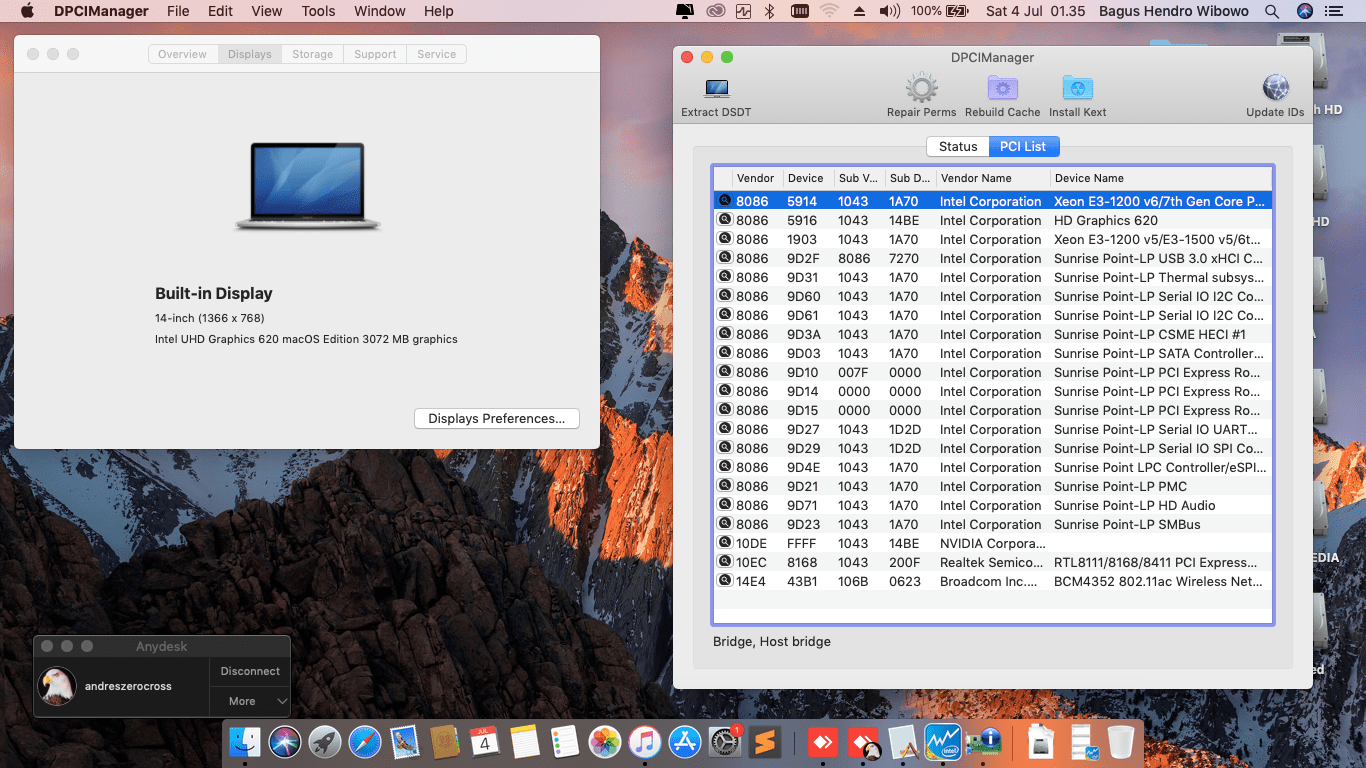Open Spotlight search in menu bar
The height and width of the screenshot is (768, 1366).
(1272, 11)
